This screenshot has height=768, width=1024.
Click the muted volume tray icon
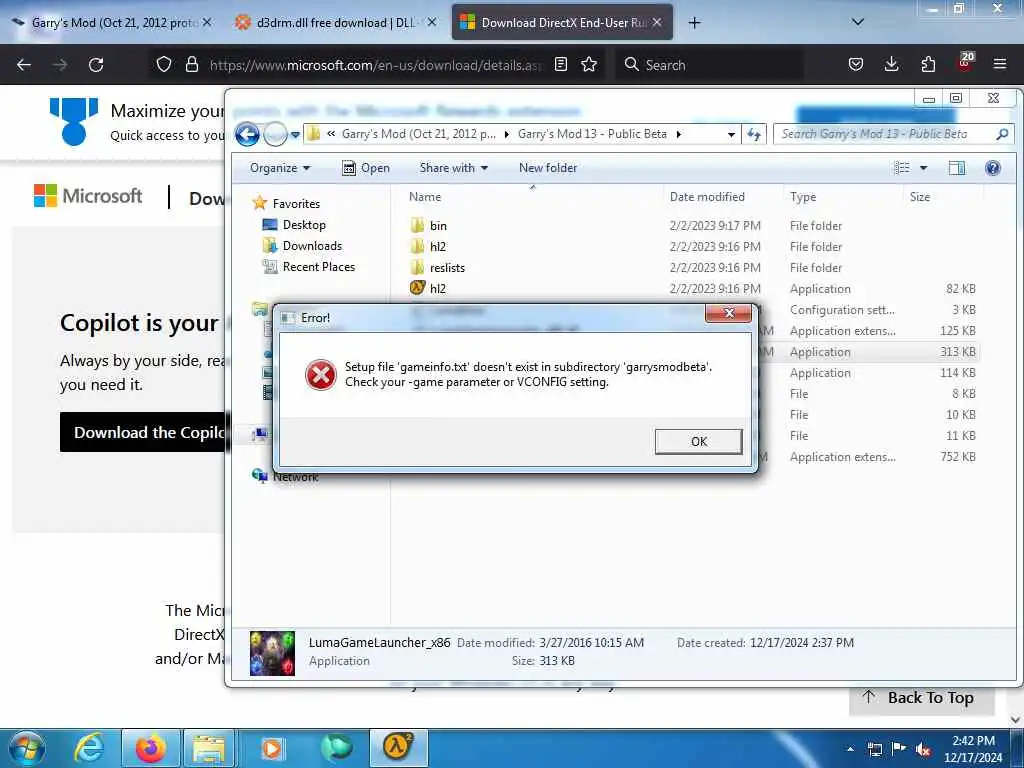click(x=923, y=749)
